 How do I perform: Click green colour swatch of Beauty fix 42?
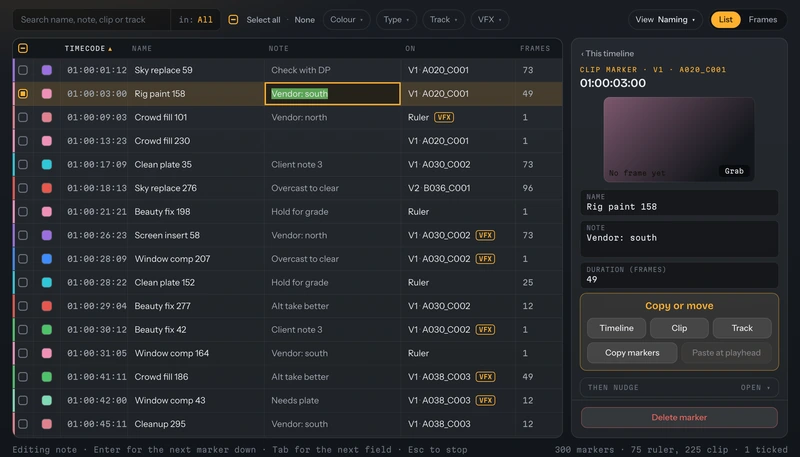pyautogui.click(x=46, y=329)
